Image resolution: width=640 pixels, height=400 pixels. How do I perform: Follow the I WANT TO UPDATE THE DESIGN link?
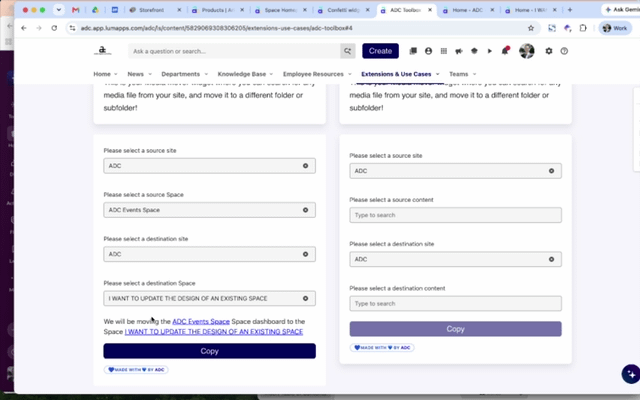pos(214,332)
